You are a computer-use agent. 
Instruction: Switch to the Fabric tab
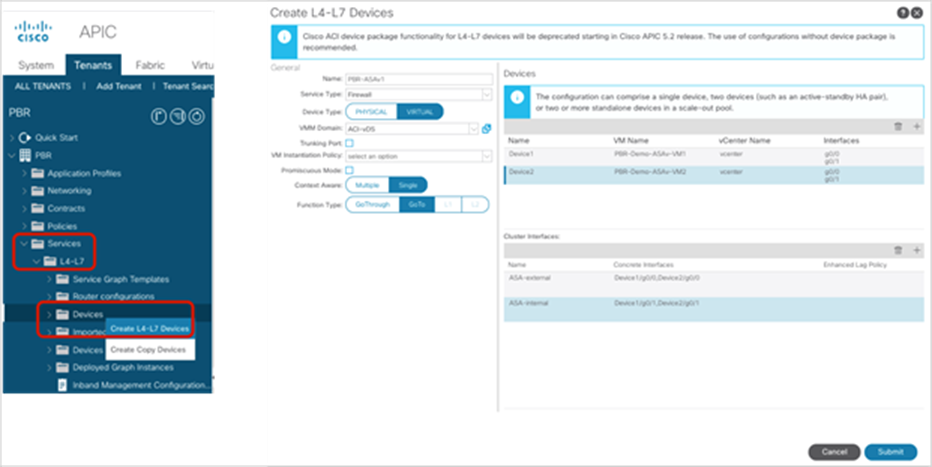click(x=150, y=65)
